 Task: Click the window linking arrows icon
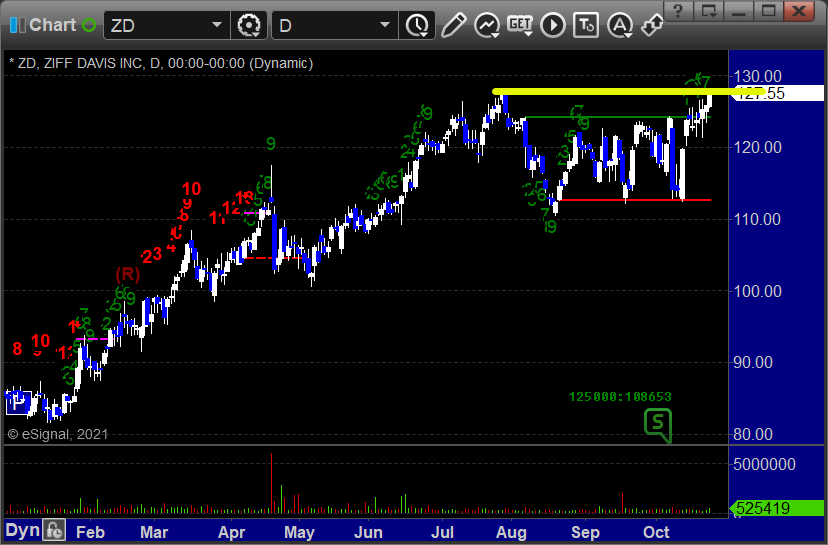point(652,25)
